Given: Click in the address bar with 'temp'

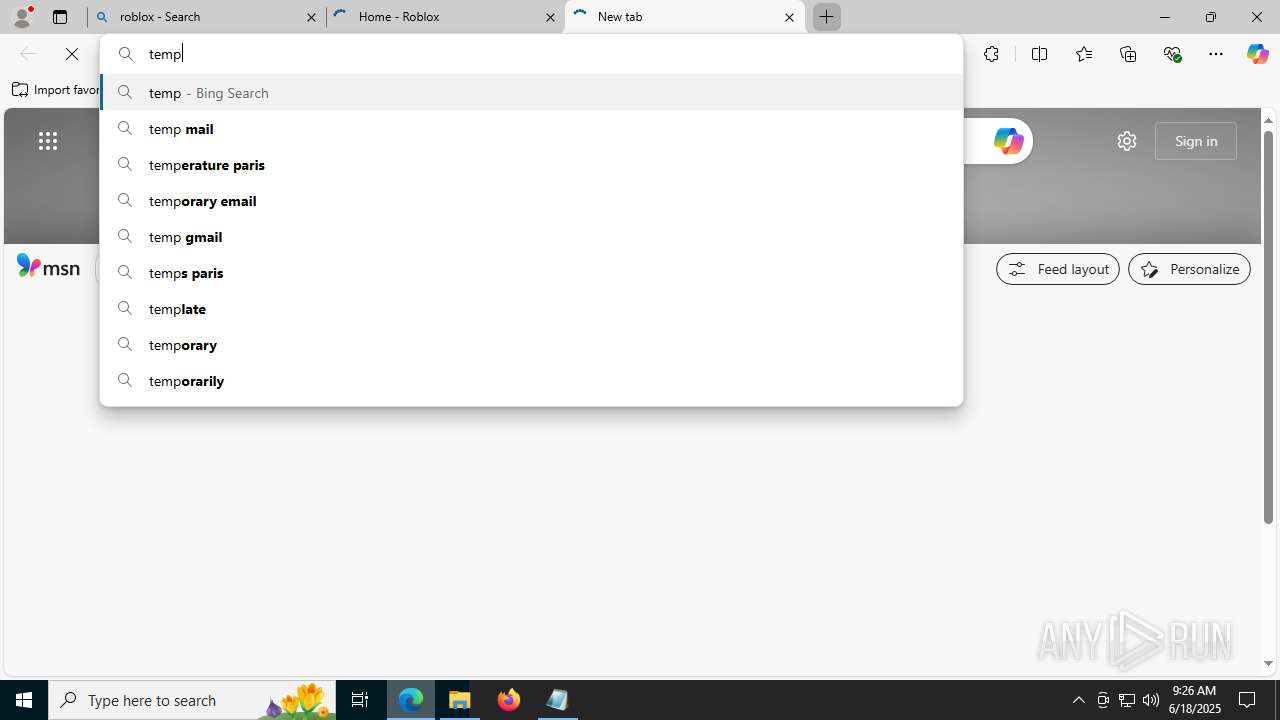Looking at the screenshot, I should (x=531, y=54).
